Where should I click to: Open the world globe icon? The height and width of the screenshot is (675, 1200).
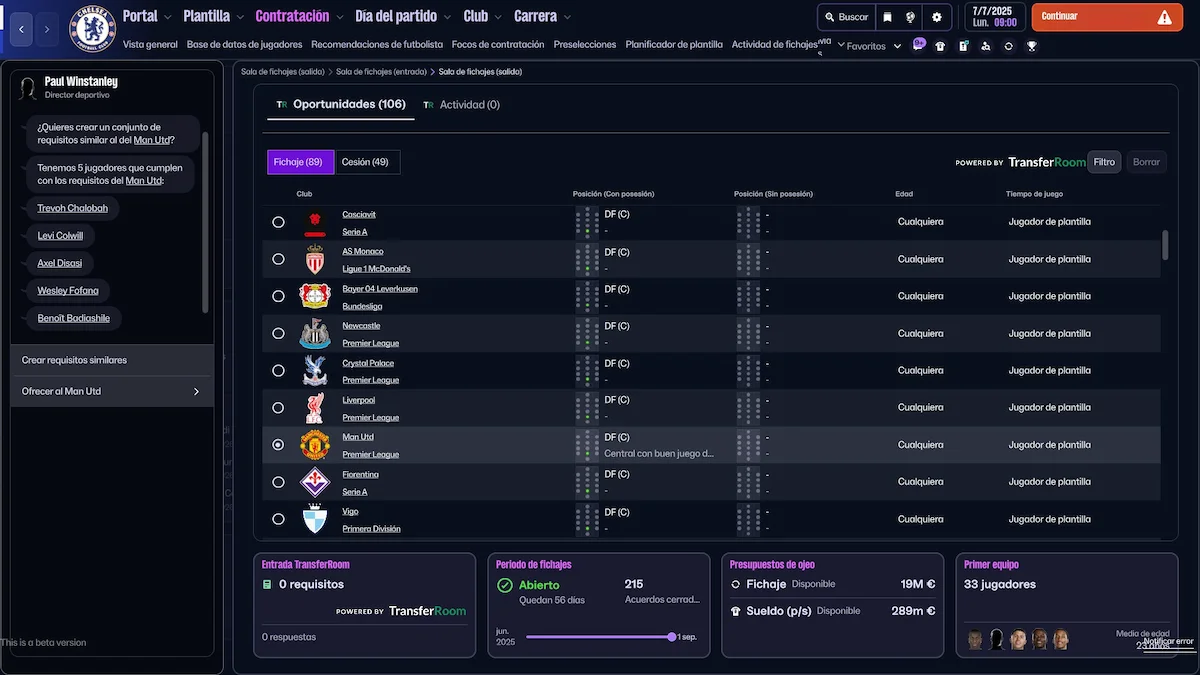[911, 17]
